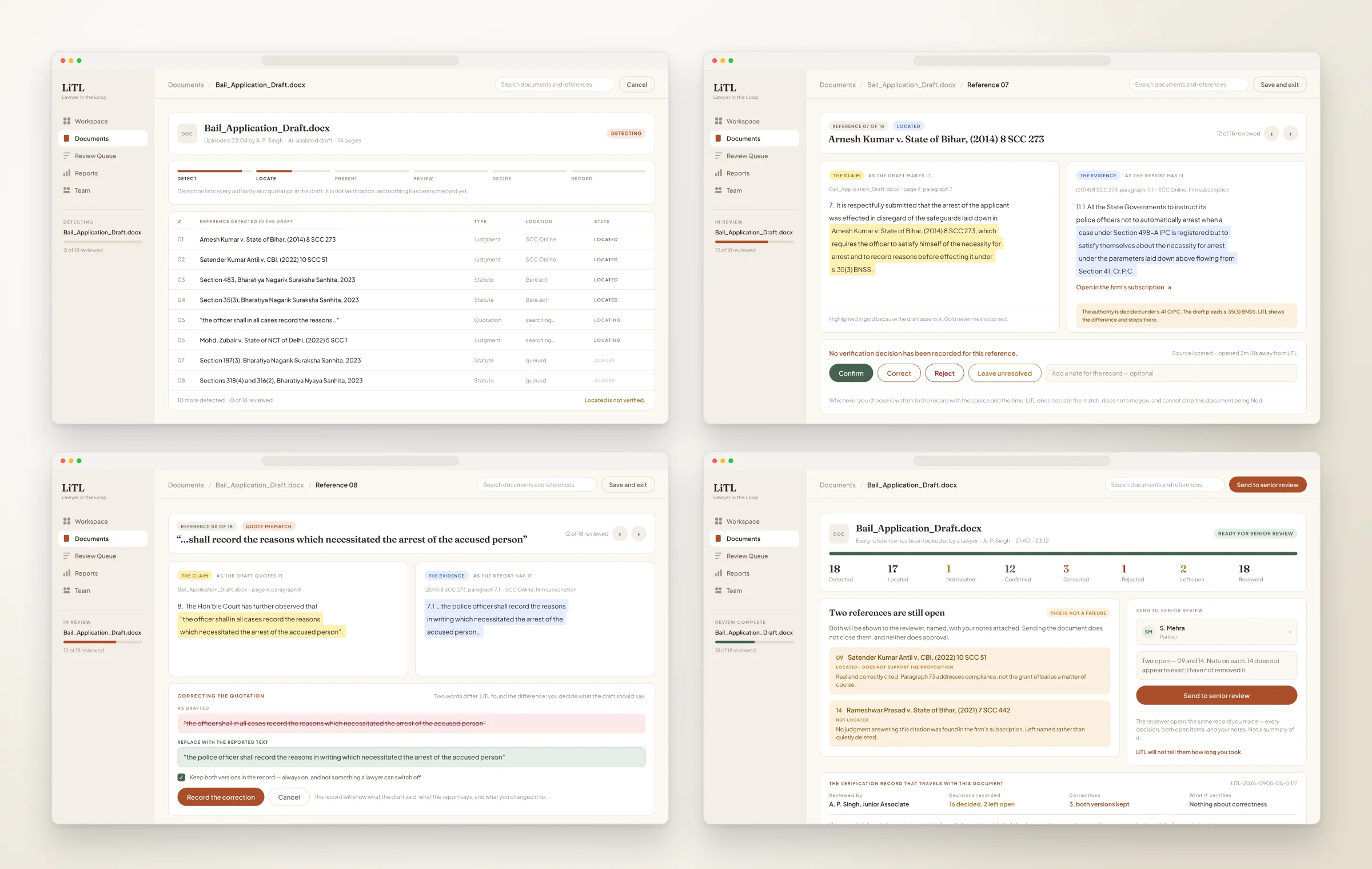The height and width of the screenshot is (869, 1372).
Task: Open Review Queue icon in the senior review window
Action: click(719, 556)
